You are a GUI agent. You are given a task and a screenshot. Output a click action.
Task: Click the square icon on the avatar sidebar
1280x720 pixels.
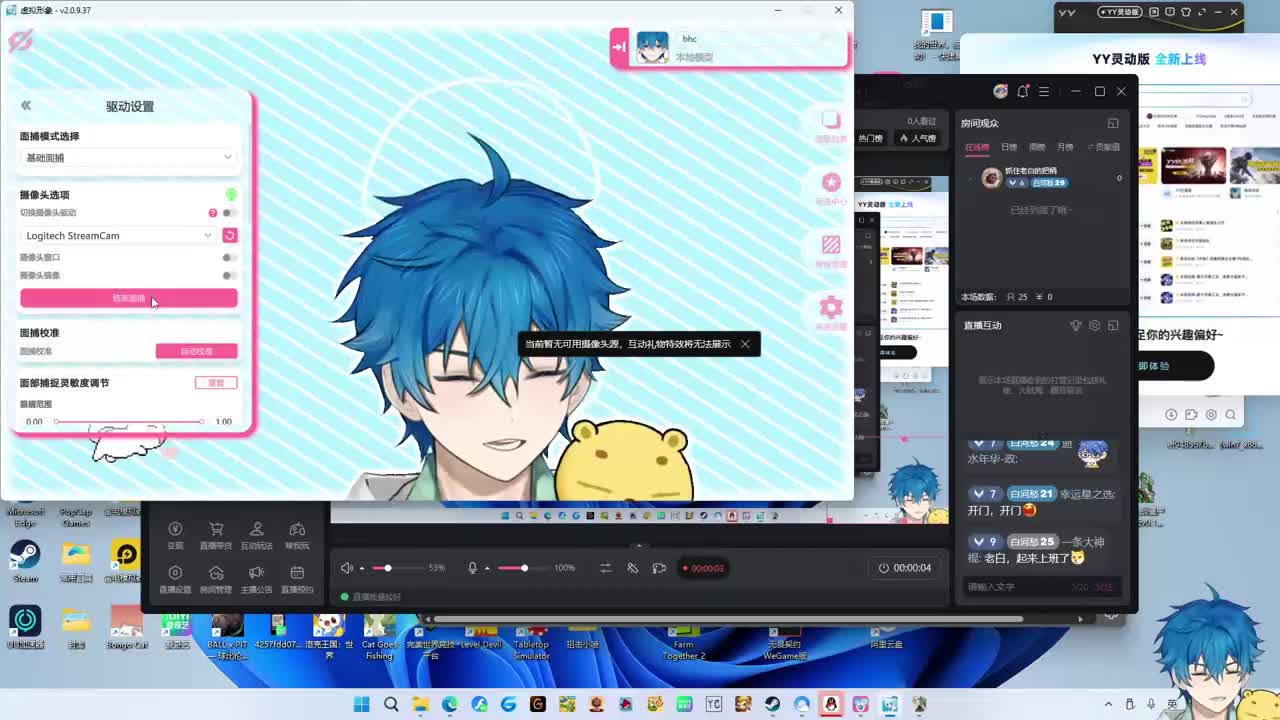831,120
